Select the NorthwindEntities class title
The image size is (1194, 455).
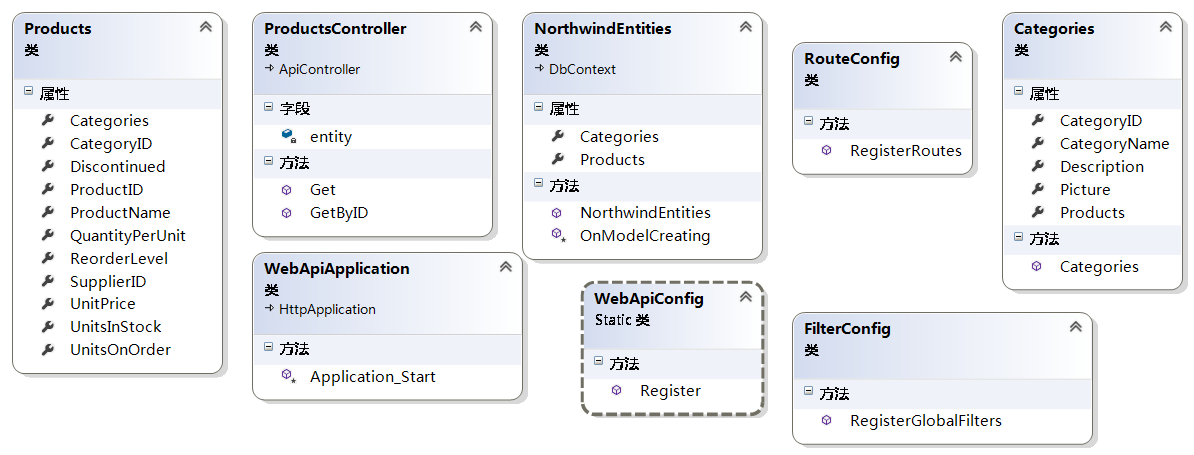coord(603,28)
